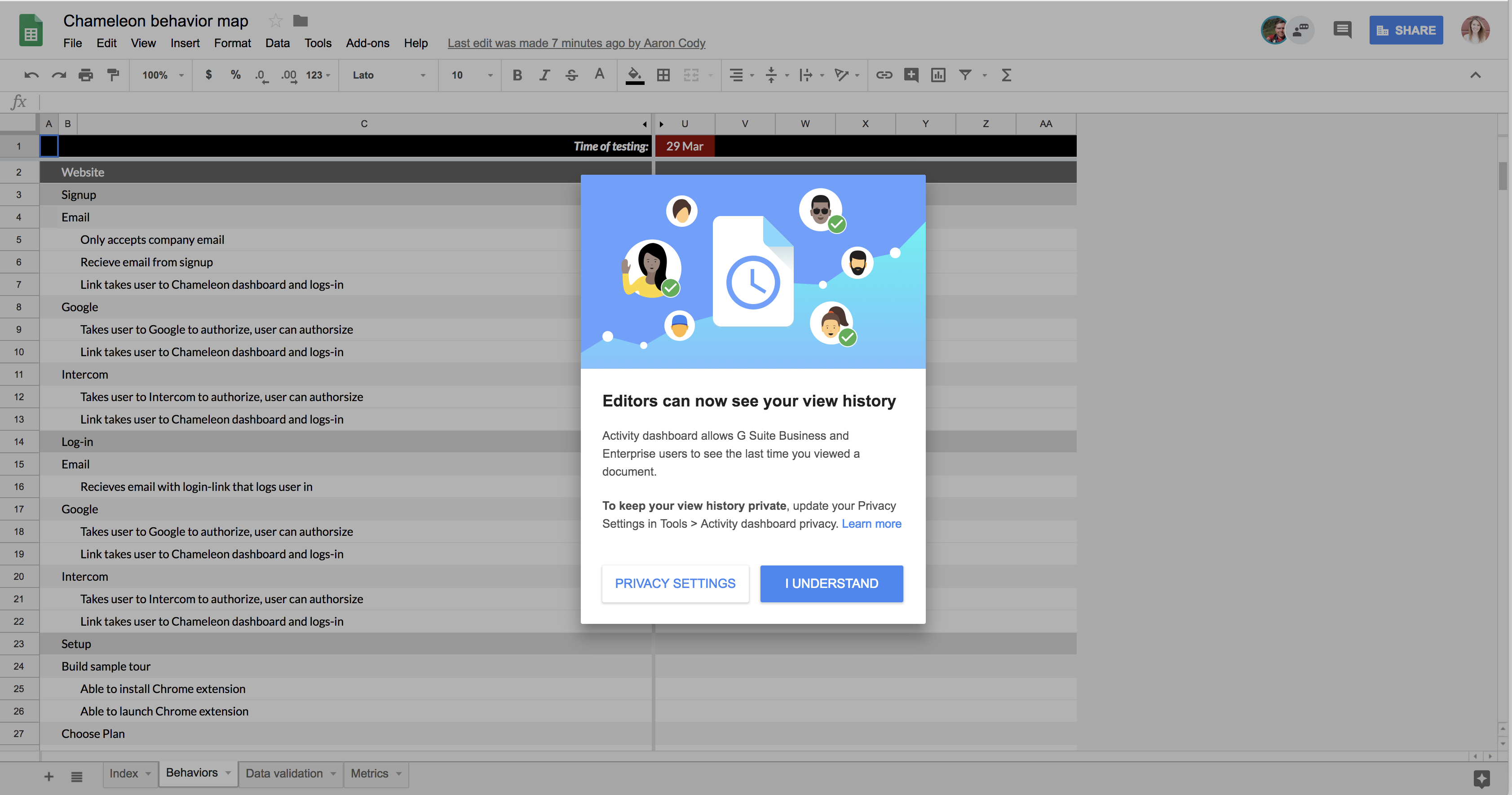Format as currency with dollar icon
The image size is (1512, 795).
pyautogui.click(x=208, y=75)
